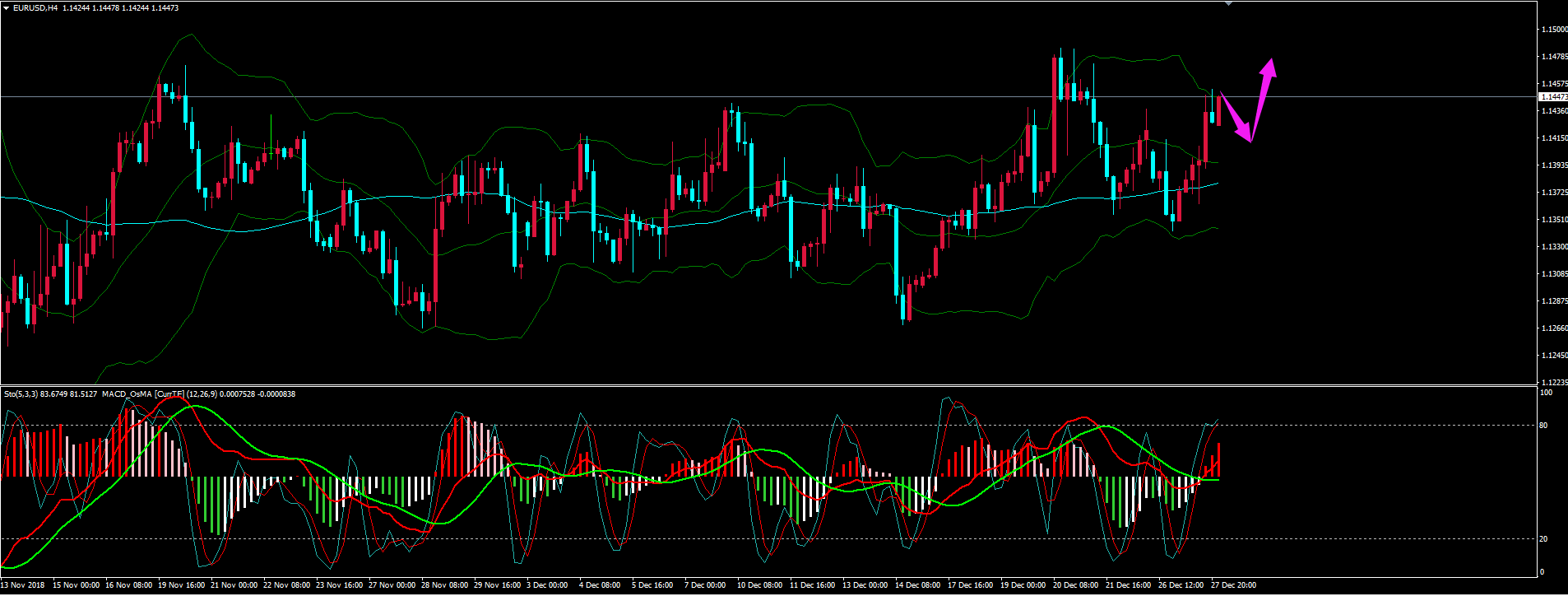Click the 0 level on the indicator scale
Screen dimensions: 1568x596
click(1542, 572)
